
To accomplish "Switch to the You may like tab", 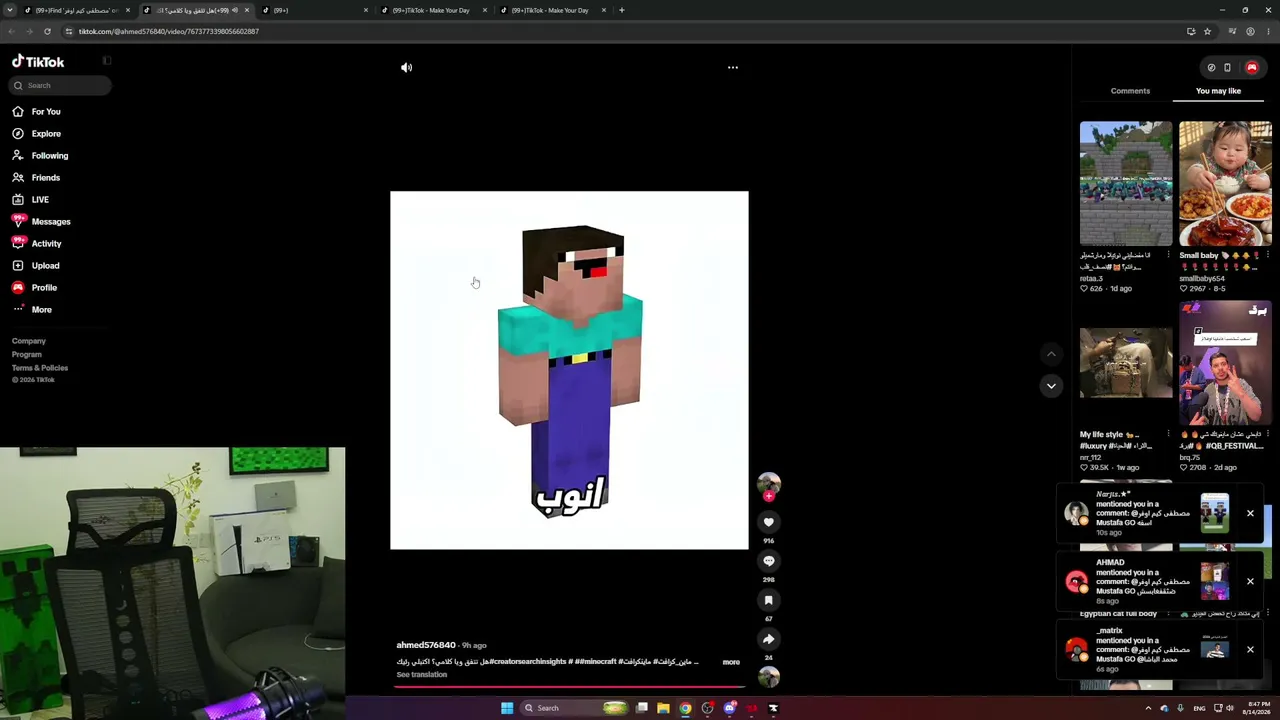I will tap(1218, 91).
